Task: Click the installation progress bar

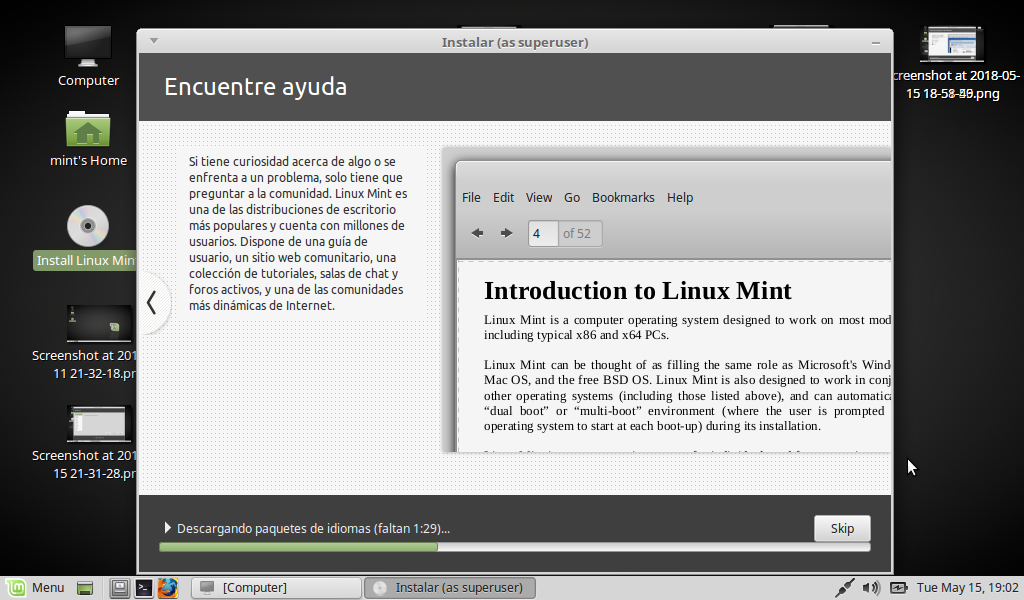Action: coord(514,547)
